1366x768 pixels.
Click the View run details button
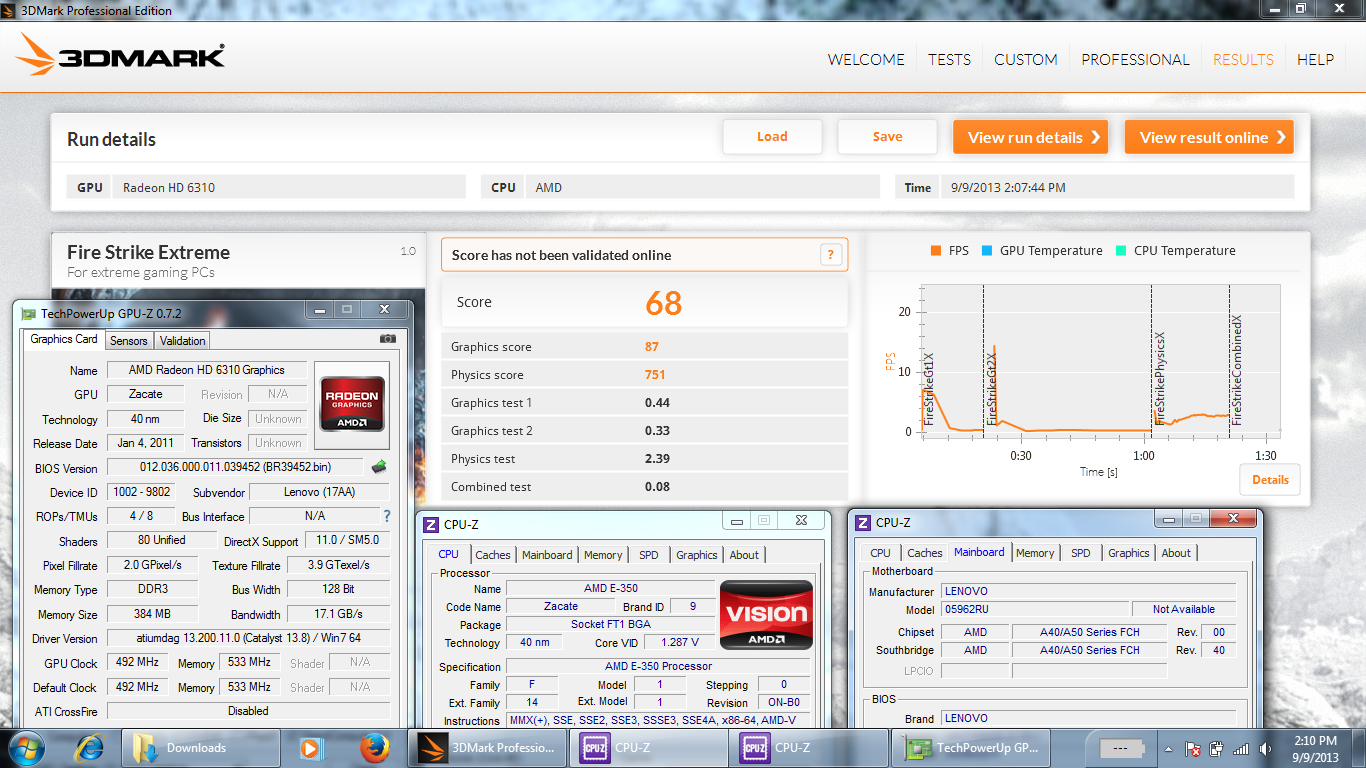click(x=1030, y=137)
